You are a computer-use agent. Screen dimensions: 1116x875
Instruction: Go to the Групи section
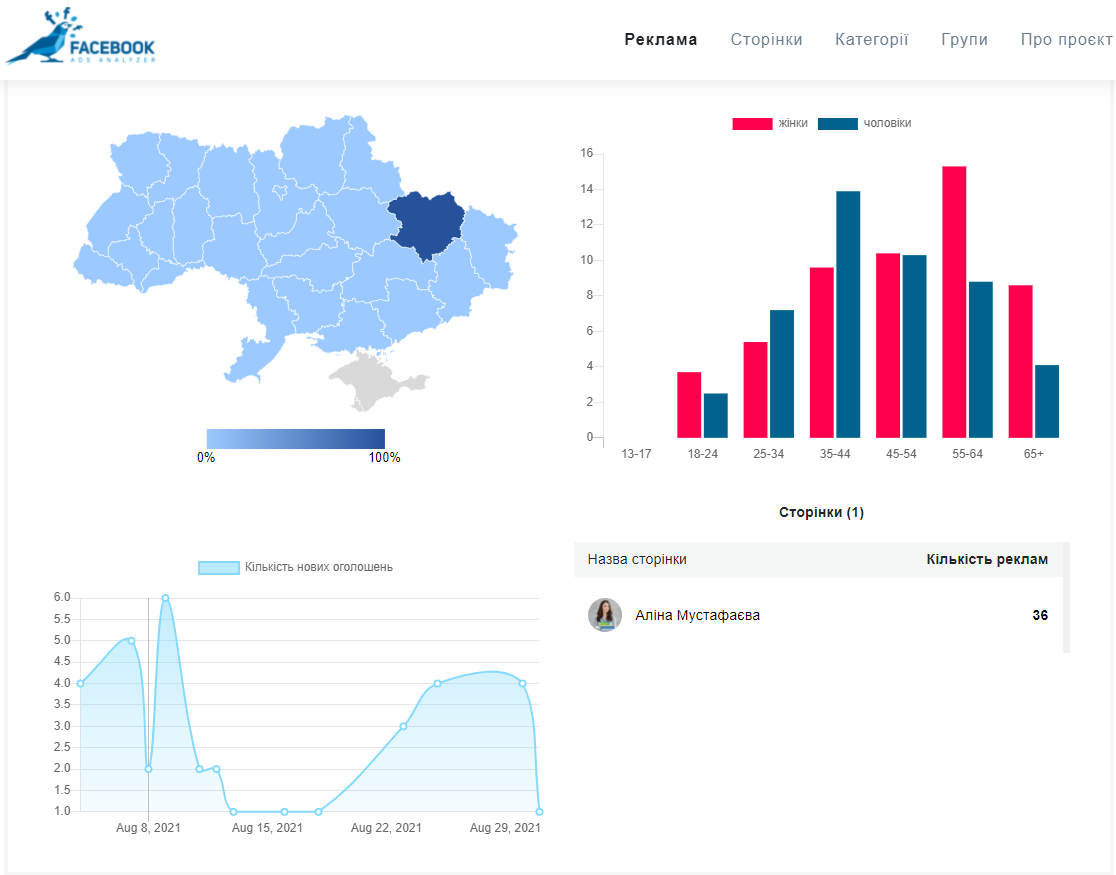964,40
